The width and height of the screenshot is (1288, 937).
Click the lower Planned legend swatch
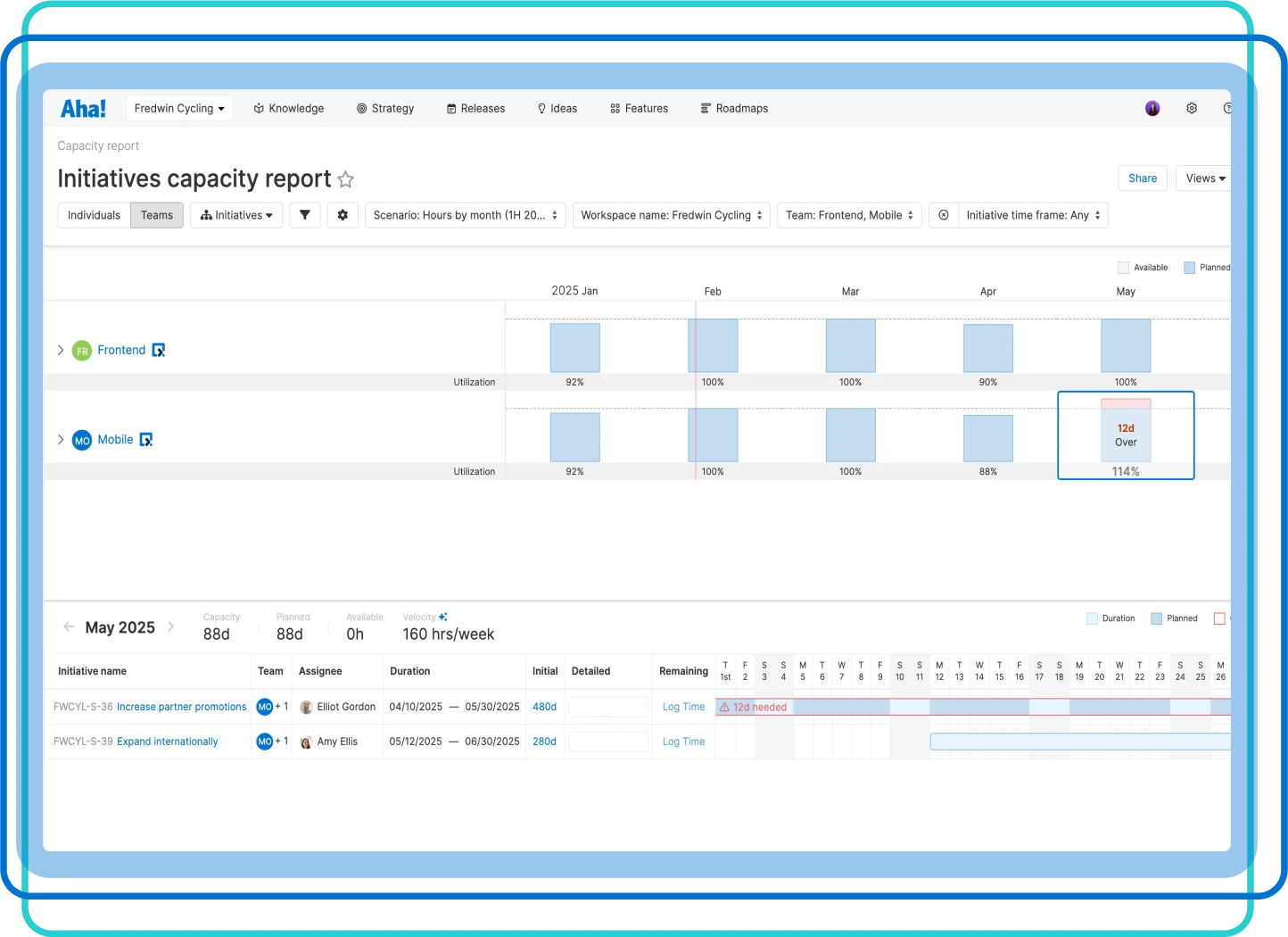tap(1157, 618)
